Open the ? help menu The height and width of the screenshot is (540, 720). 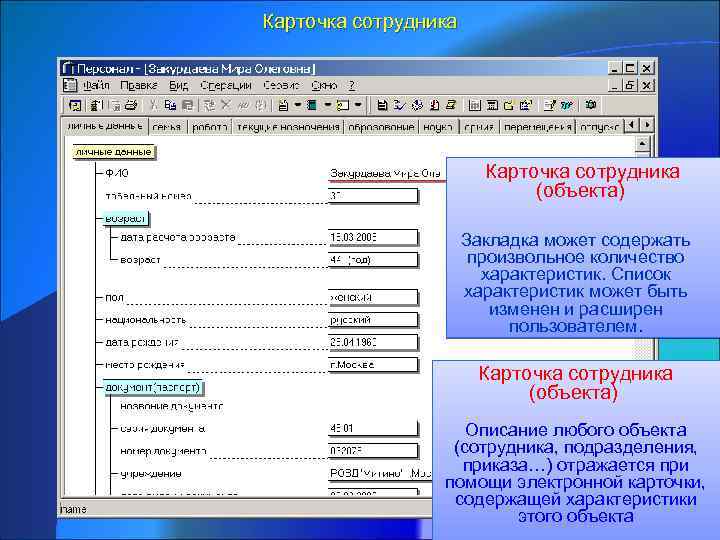[x=352, y=85]
